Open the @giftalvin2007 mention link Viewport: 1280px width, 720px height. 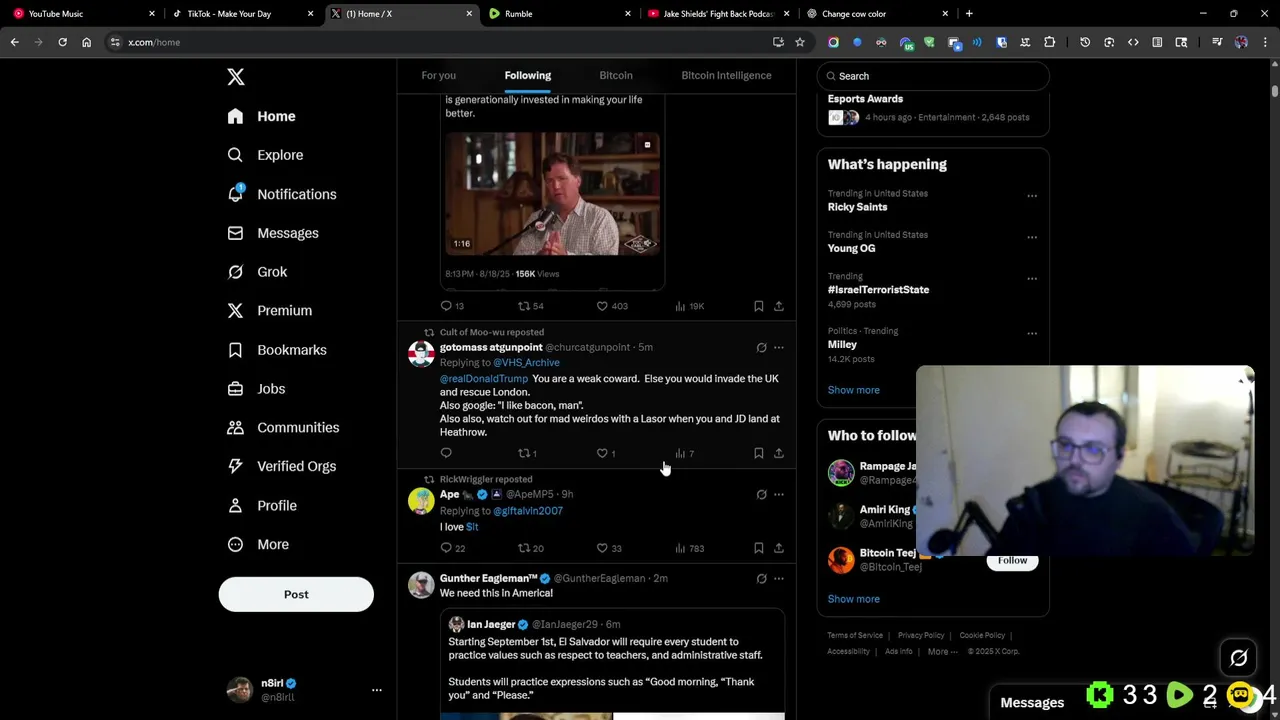coord(528,511)
